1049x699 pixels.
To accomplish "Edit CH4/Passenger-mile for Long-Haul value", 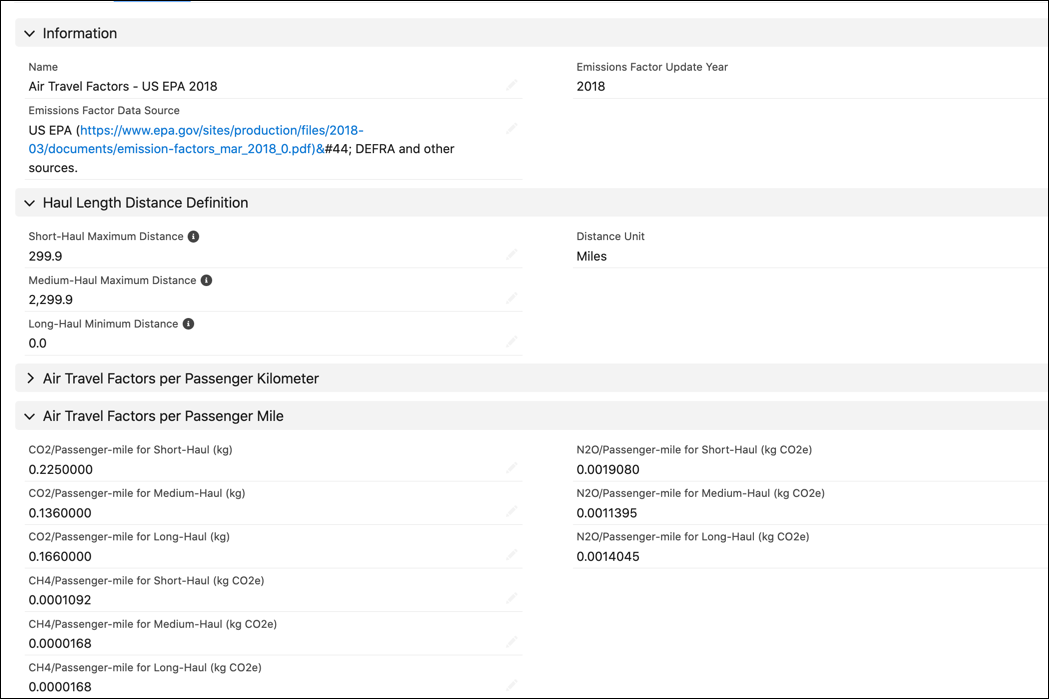I will pos(512,686).
